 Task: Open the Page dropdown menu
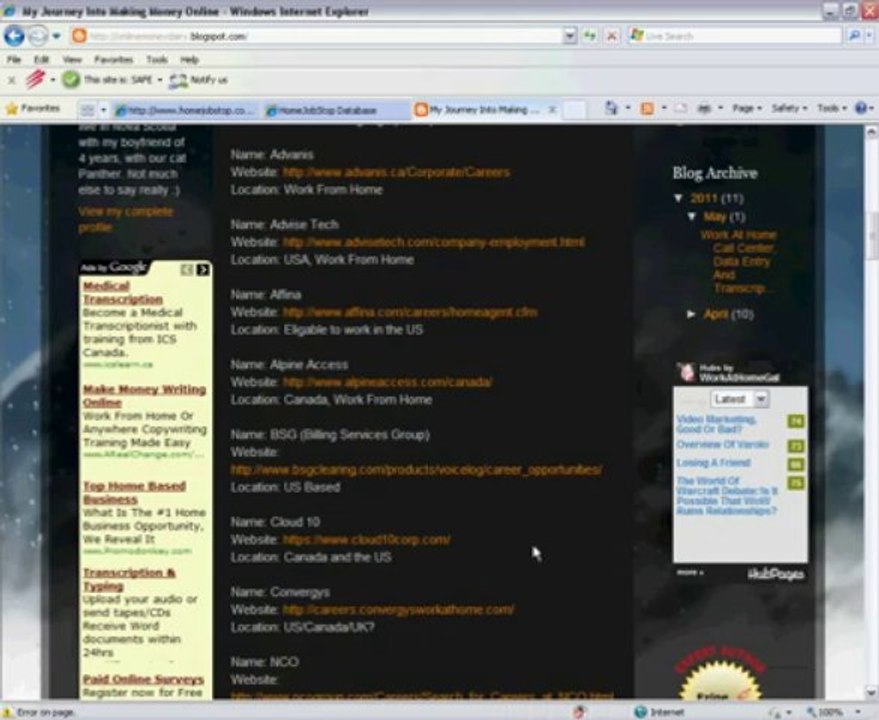(x=747, y=108)
